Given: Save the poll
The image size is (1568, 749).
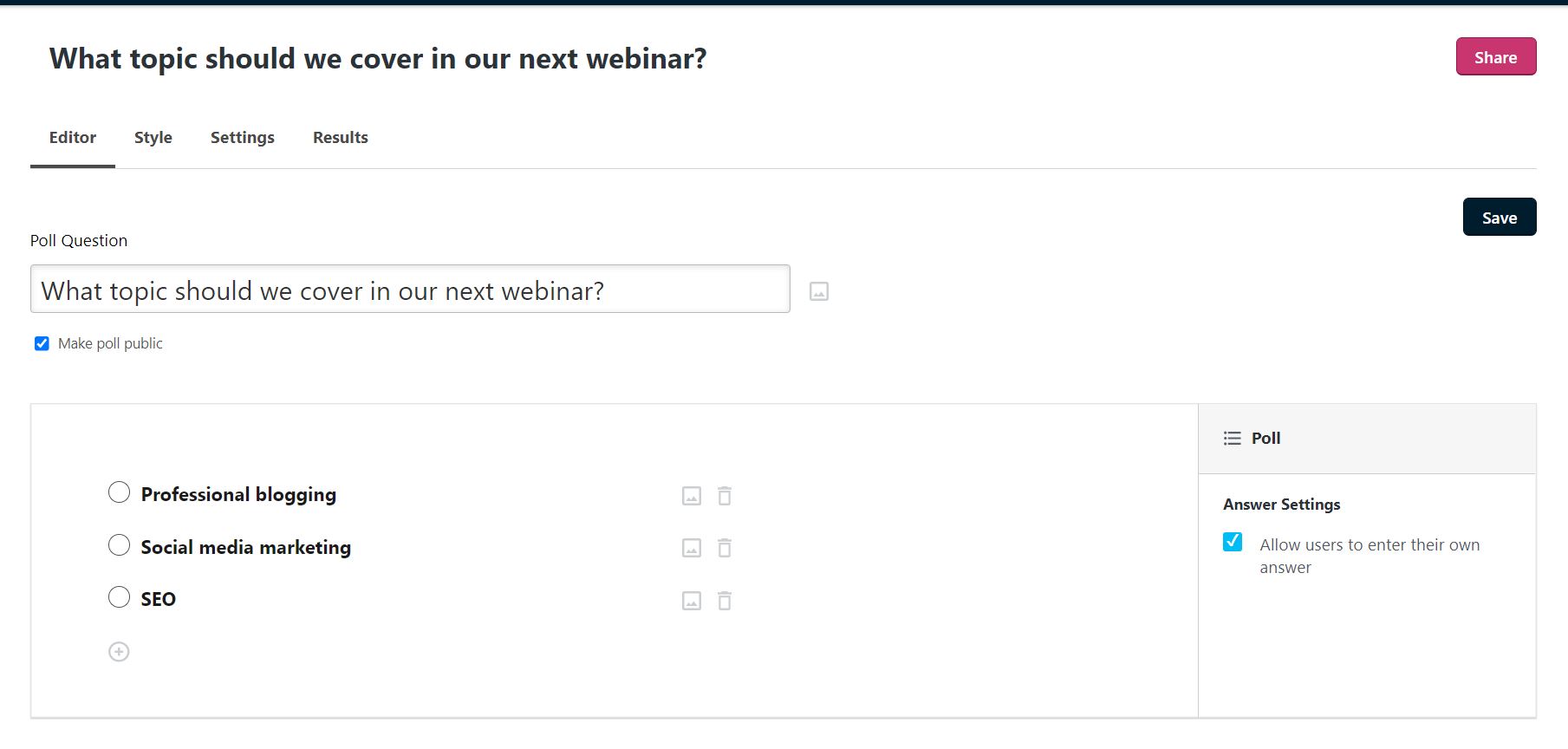Looking at the screenshot, I should 1499,217.
